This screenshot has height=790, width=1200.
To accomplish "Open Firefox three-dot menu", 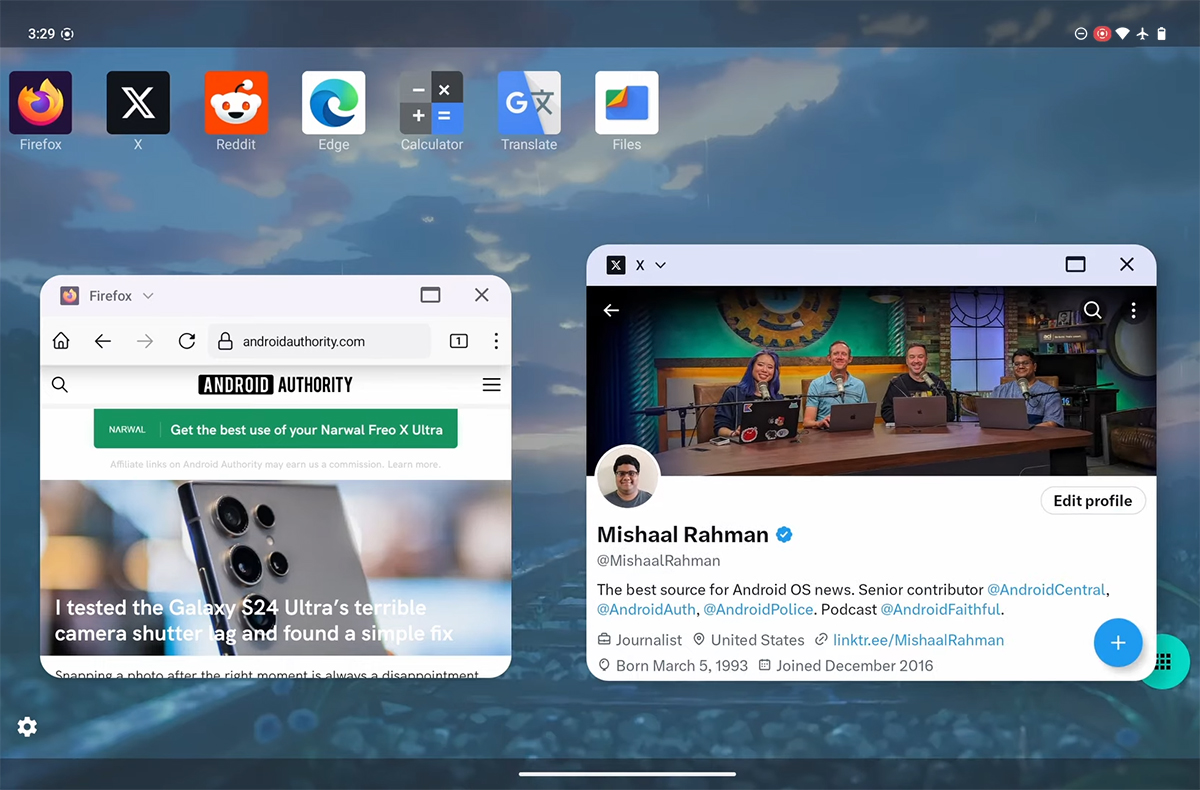I will coord(496,341).
